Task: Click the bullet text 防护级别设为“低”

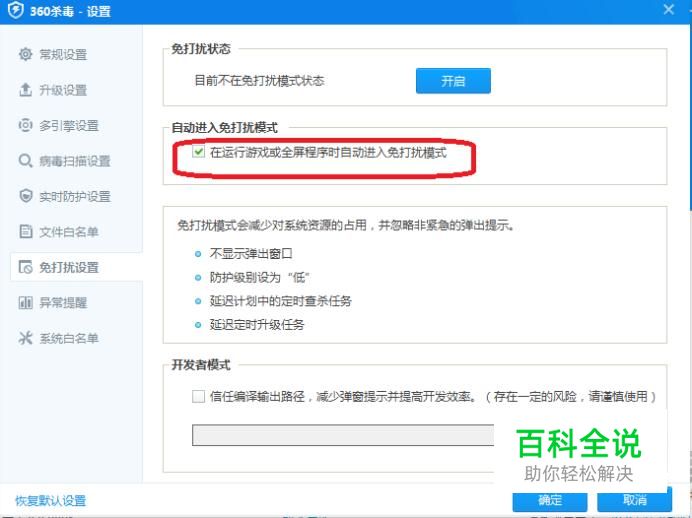Action: point(260,278)
